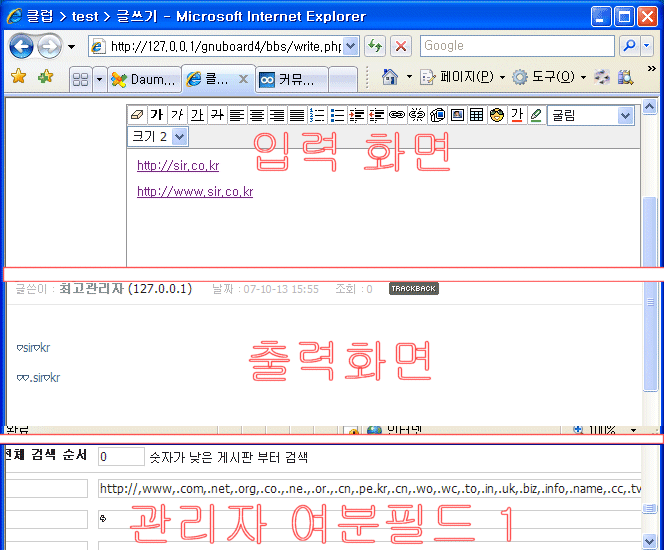The image size is (664, 550).
Task: Open the 굴림 font dropdown
Action: tap(625, 116)
